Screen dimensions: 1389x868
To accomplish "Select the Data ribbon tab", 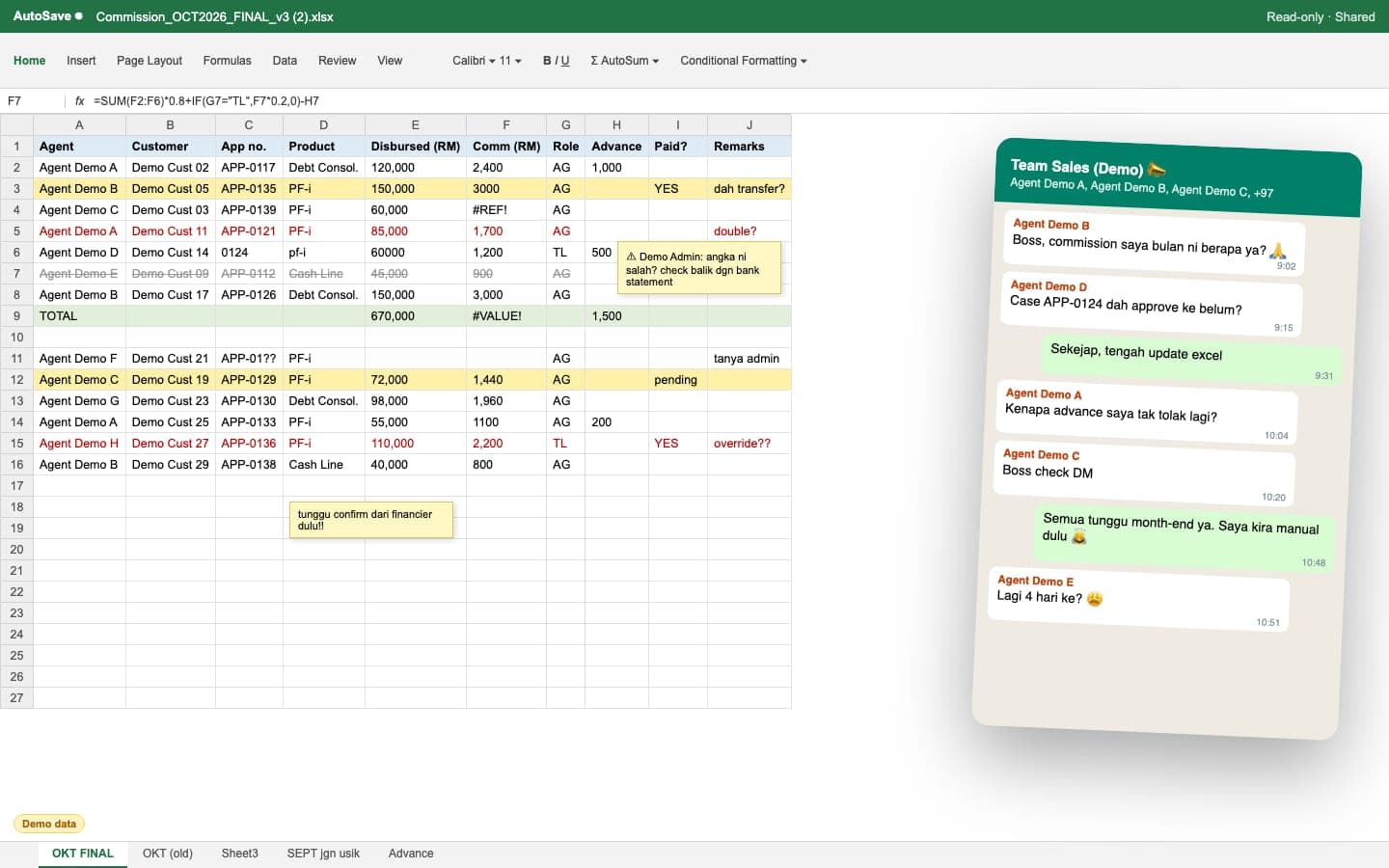I will pyautogui.click(x=285, y=61).
